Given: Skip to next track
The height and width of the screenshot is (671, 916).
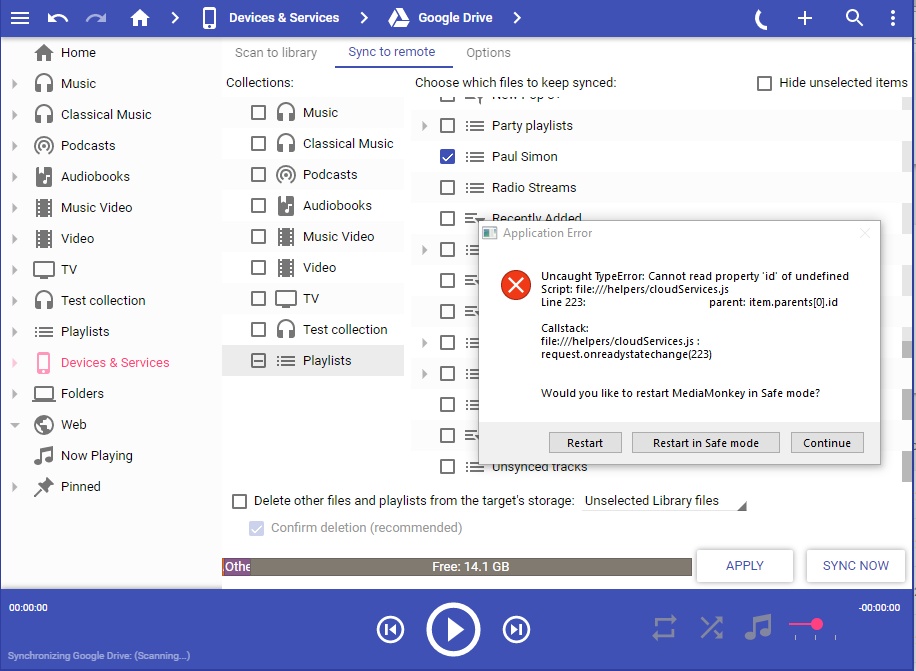Looking at the screenshot, I should coord(516,629).
